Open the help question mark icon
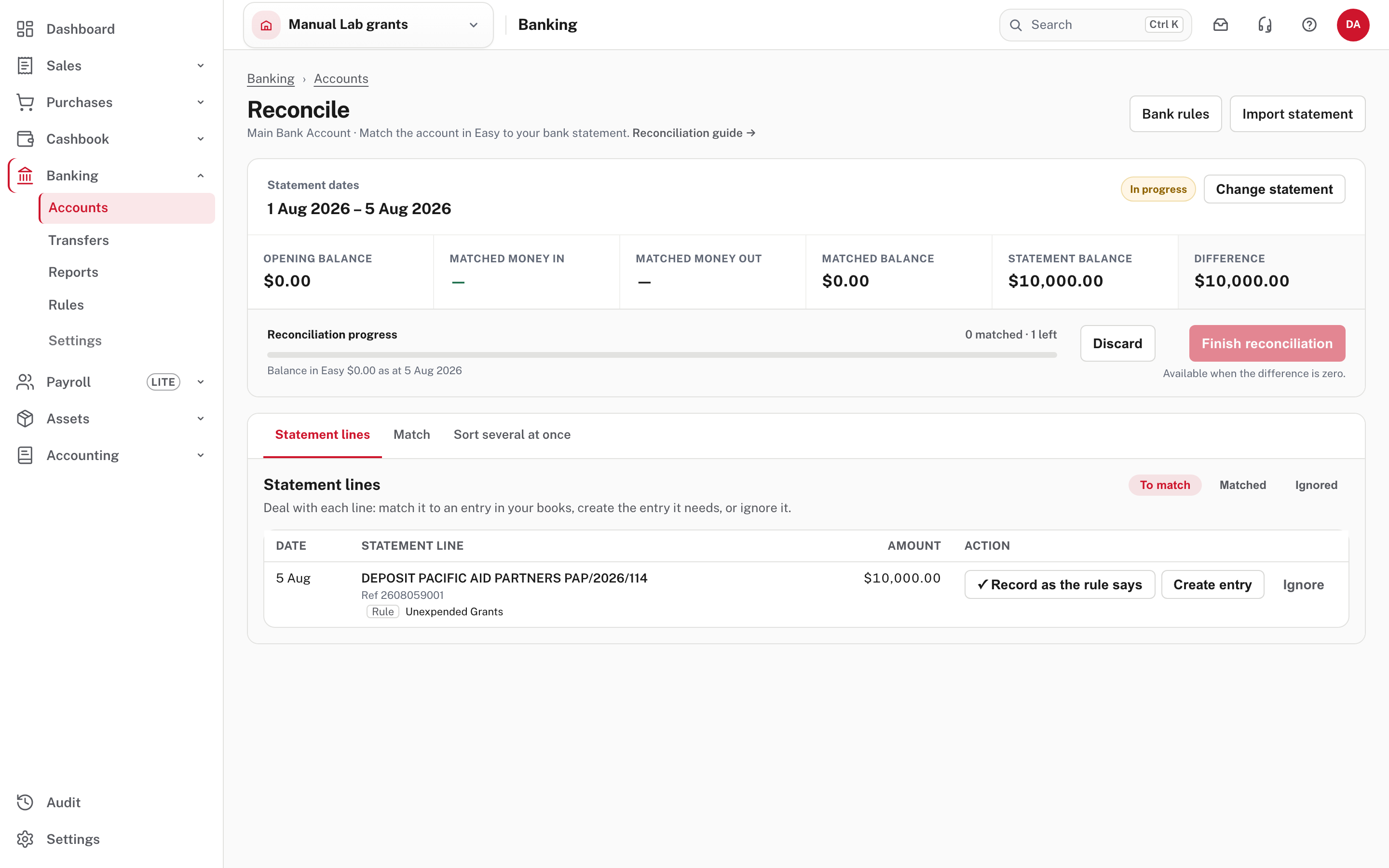Screen dimensions: 1389x868 coord(1309,25)
